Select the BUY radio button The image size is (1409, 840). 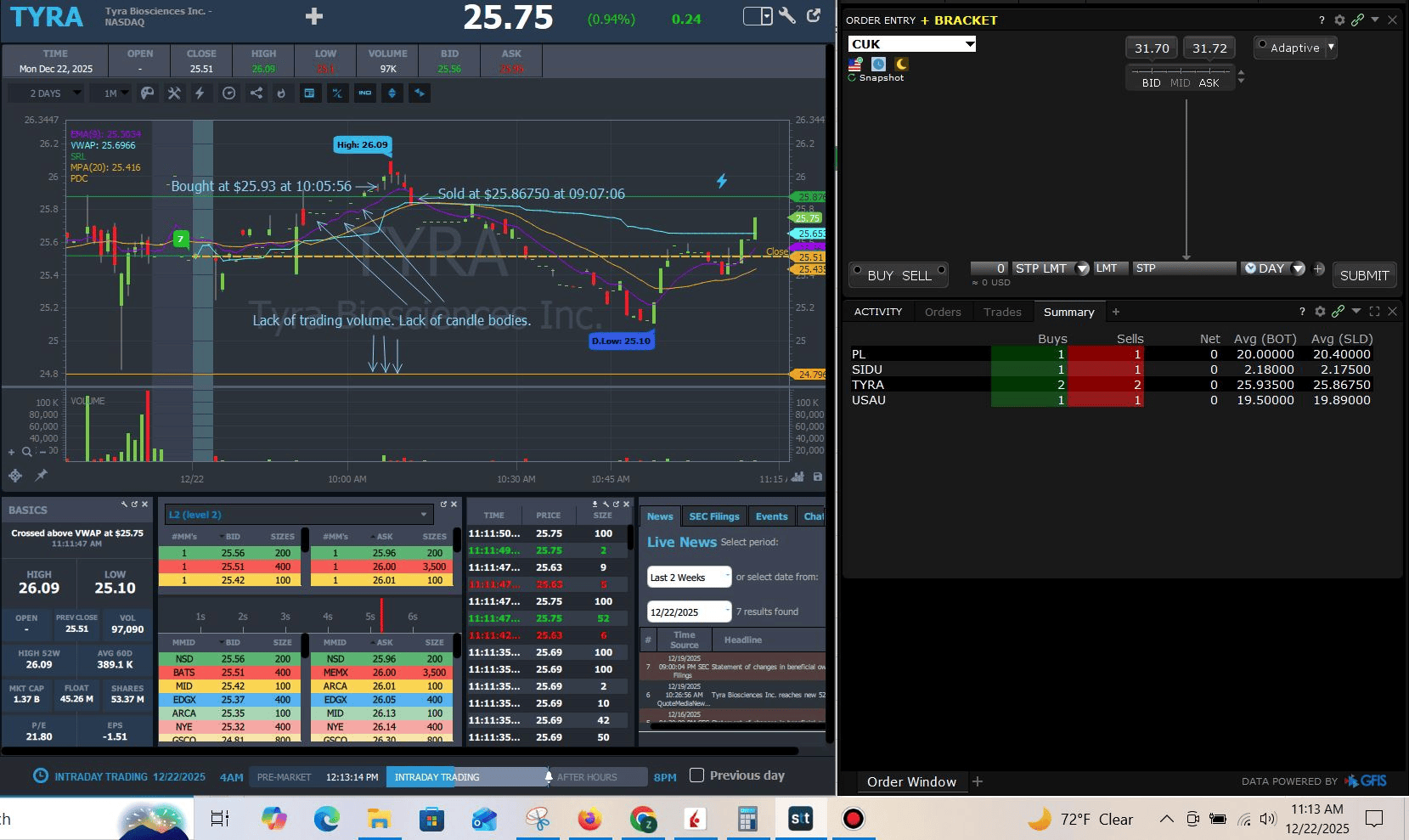click(x=857, y=270)
